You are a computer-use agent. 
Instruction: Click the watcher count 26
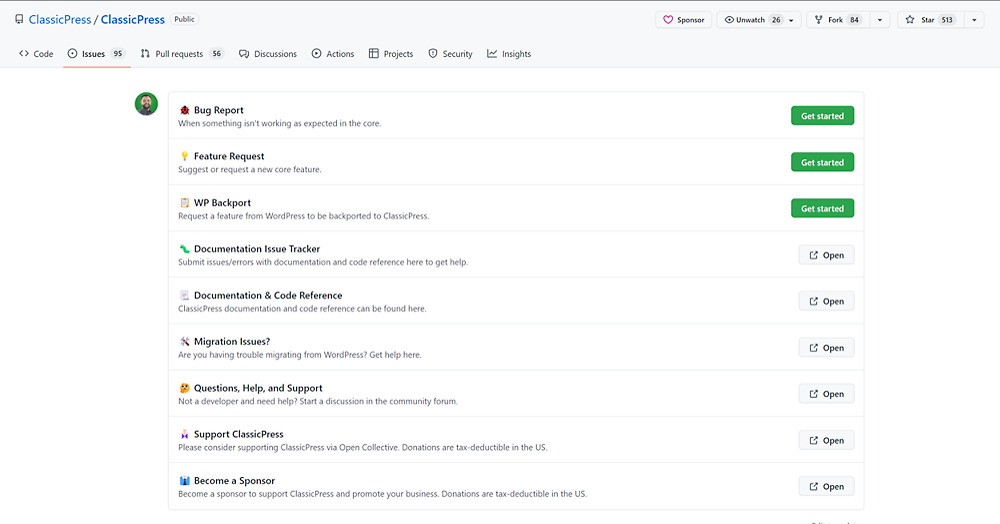pos(776,20)
